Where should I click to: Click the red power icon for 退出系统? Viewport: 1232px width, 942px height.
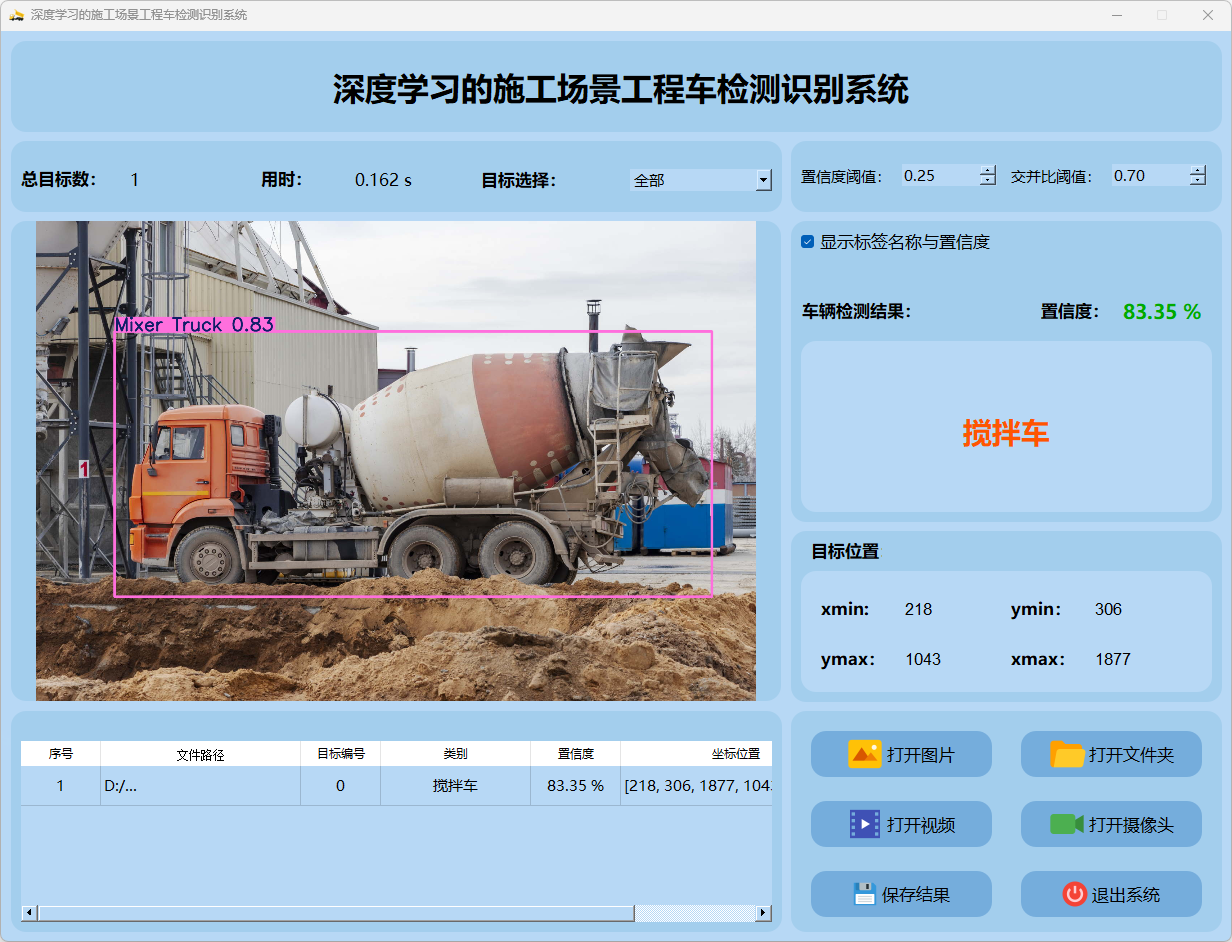(1074, 894)
